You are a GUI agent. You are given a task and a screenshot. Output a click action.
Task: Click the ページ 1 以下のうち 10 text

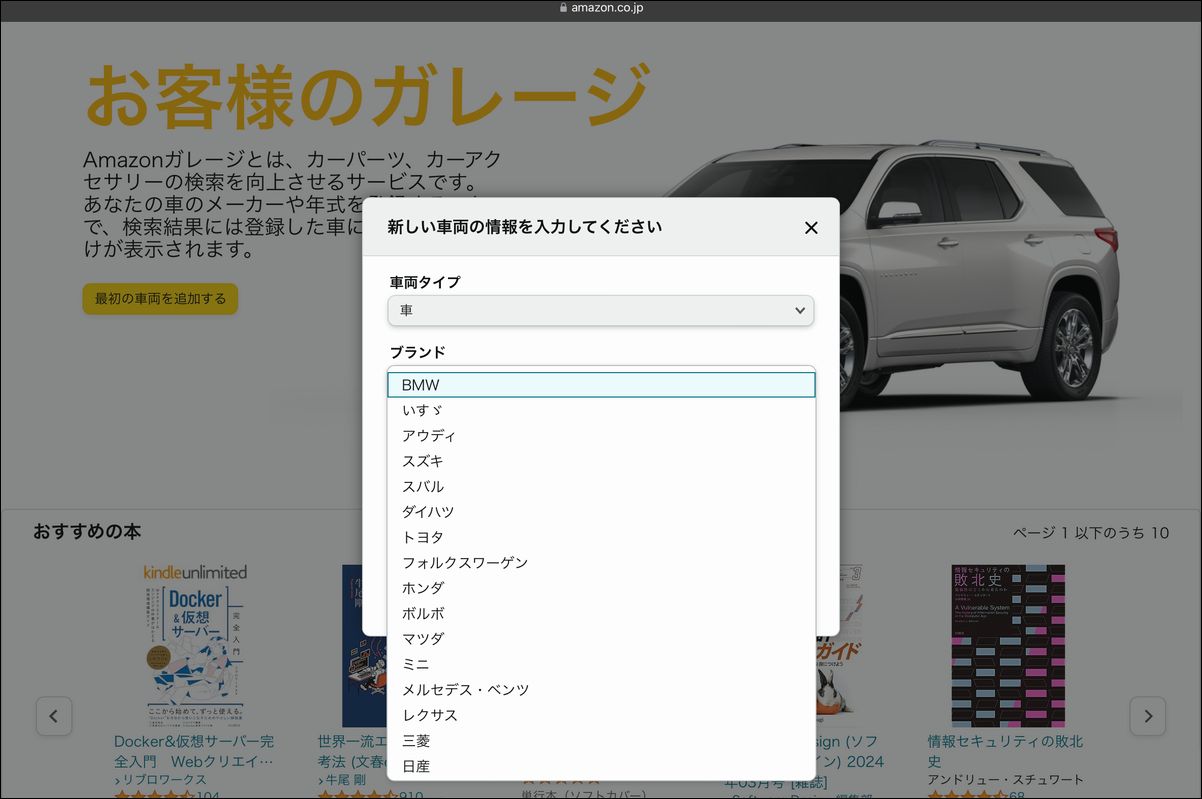click(1091, 533)
